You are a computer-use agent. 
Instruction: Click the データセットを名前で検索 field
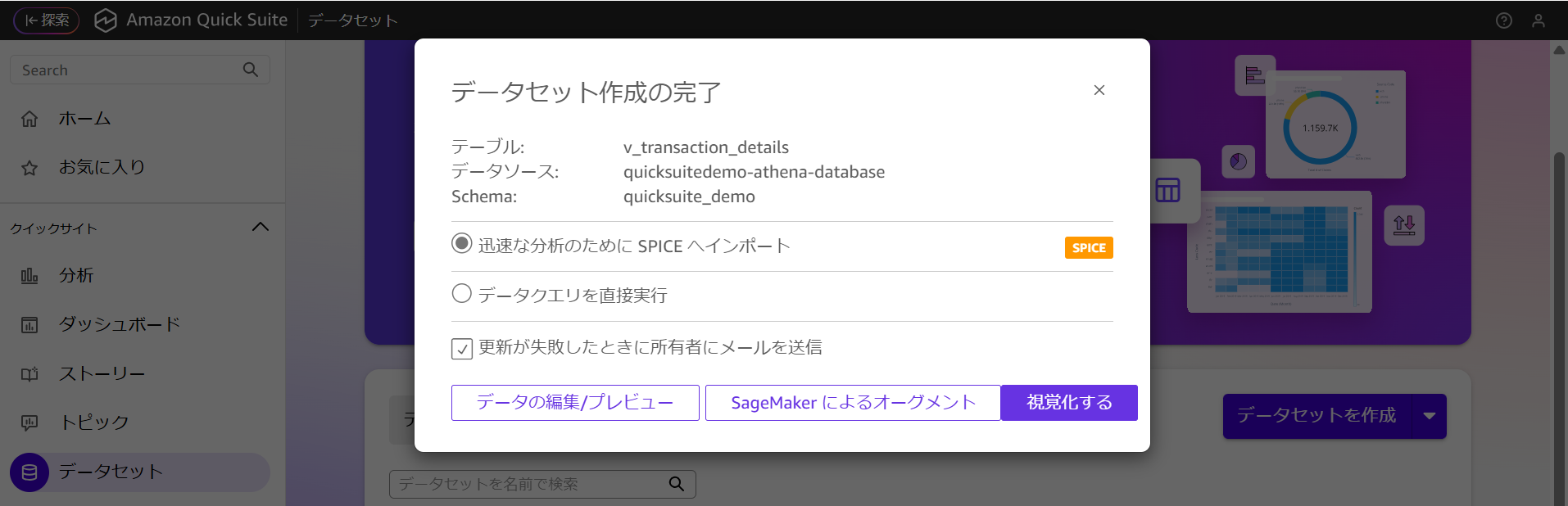pyautogui.click(x=542, y=484)
